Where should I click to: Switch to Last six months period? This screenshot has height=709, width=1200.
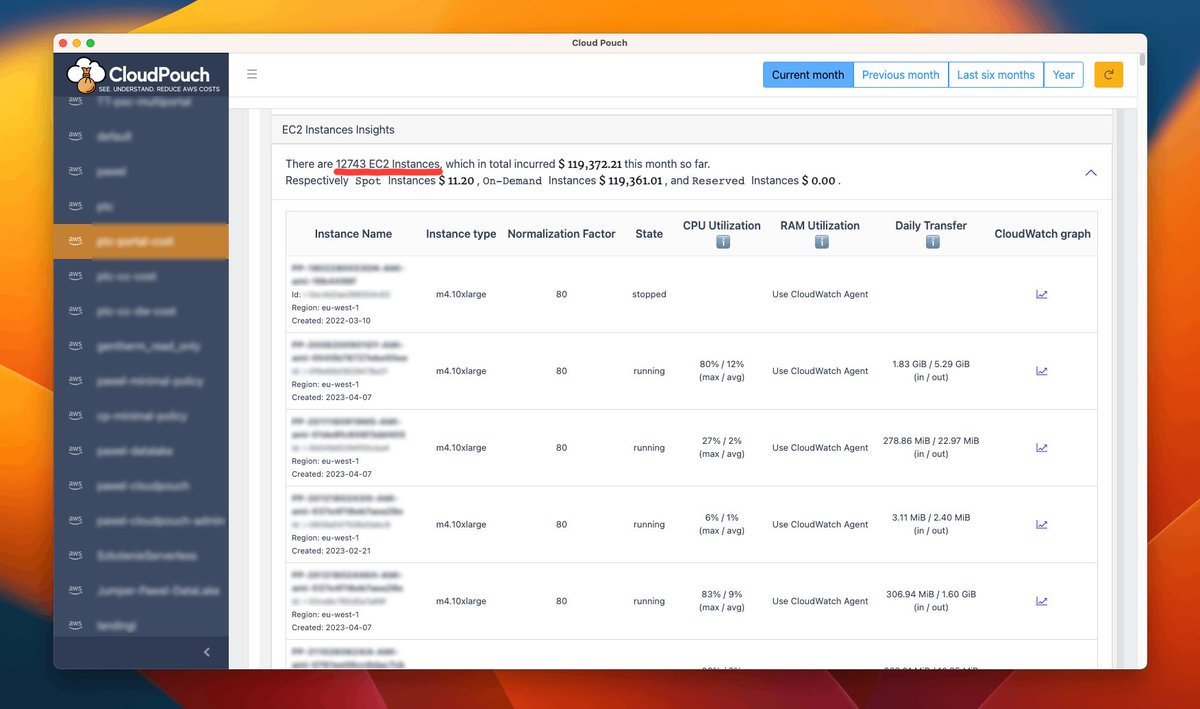[996, 75]
